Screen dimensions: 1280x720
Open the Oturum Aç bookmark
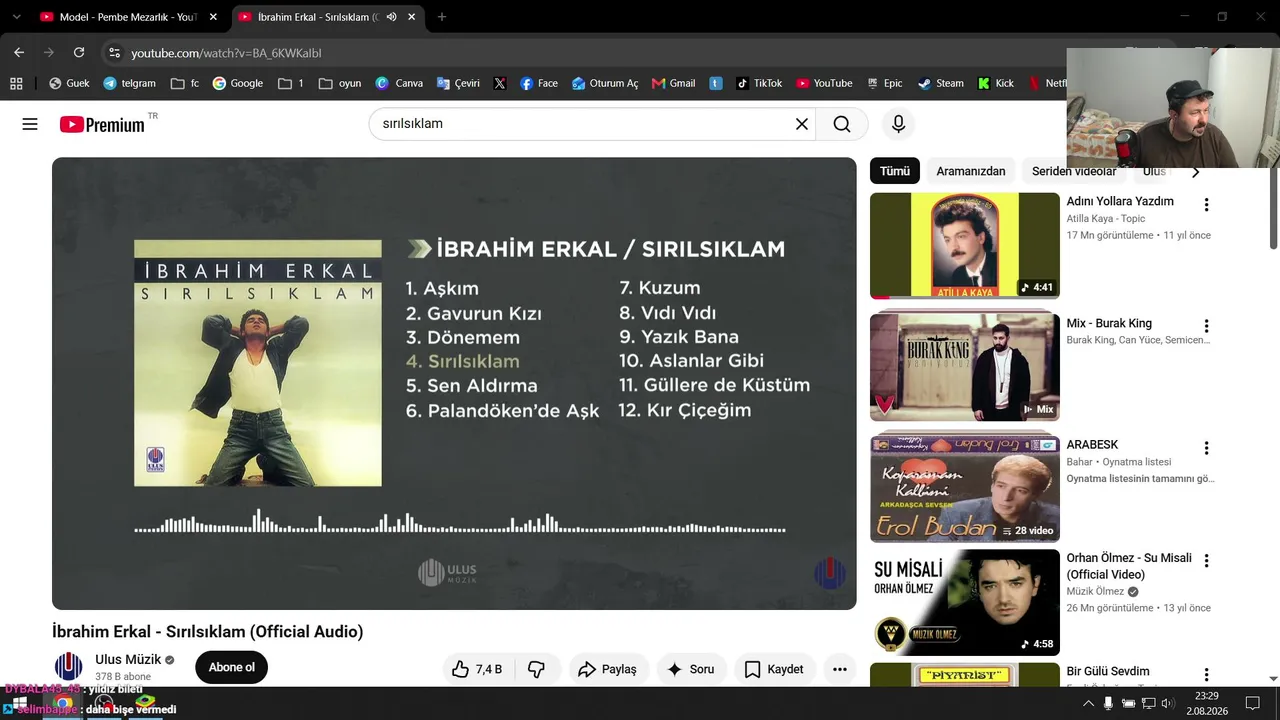[605, 83]
